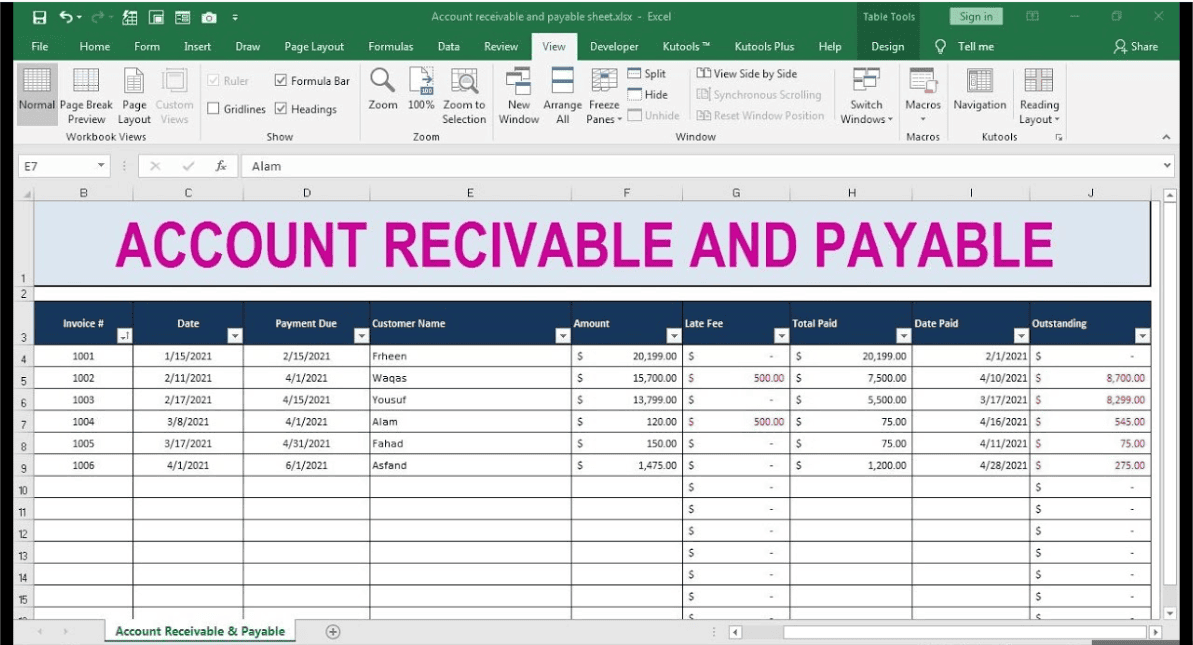
Task: Select the Account Receivable & Payable sheet tab
Action: coord(200,631)
